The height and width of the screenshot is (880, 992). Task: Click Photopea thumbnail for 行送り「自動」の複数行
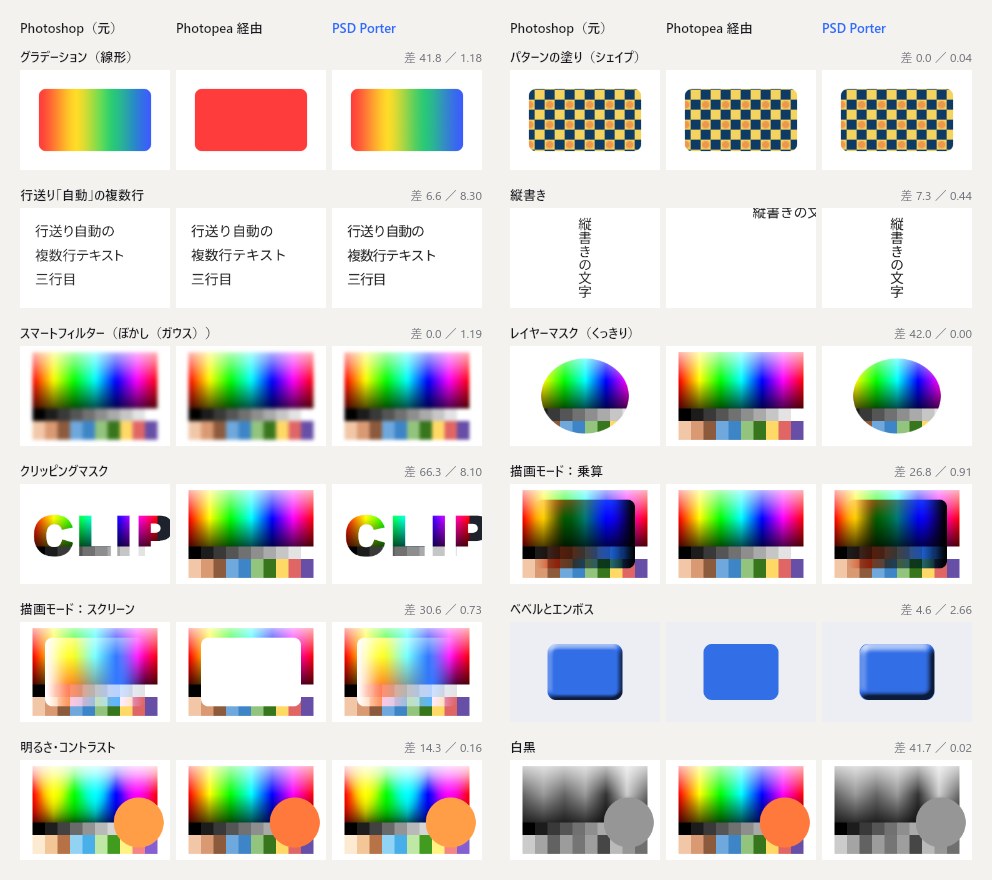coord(251,258)
